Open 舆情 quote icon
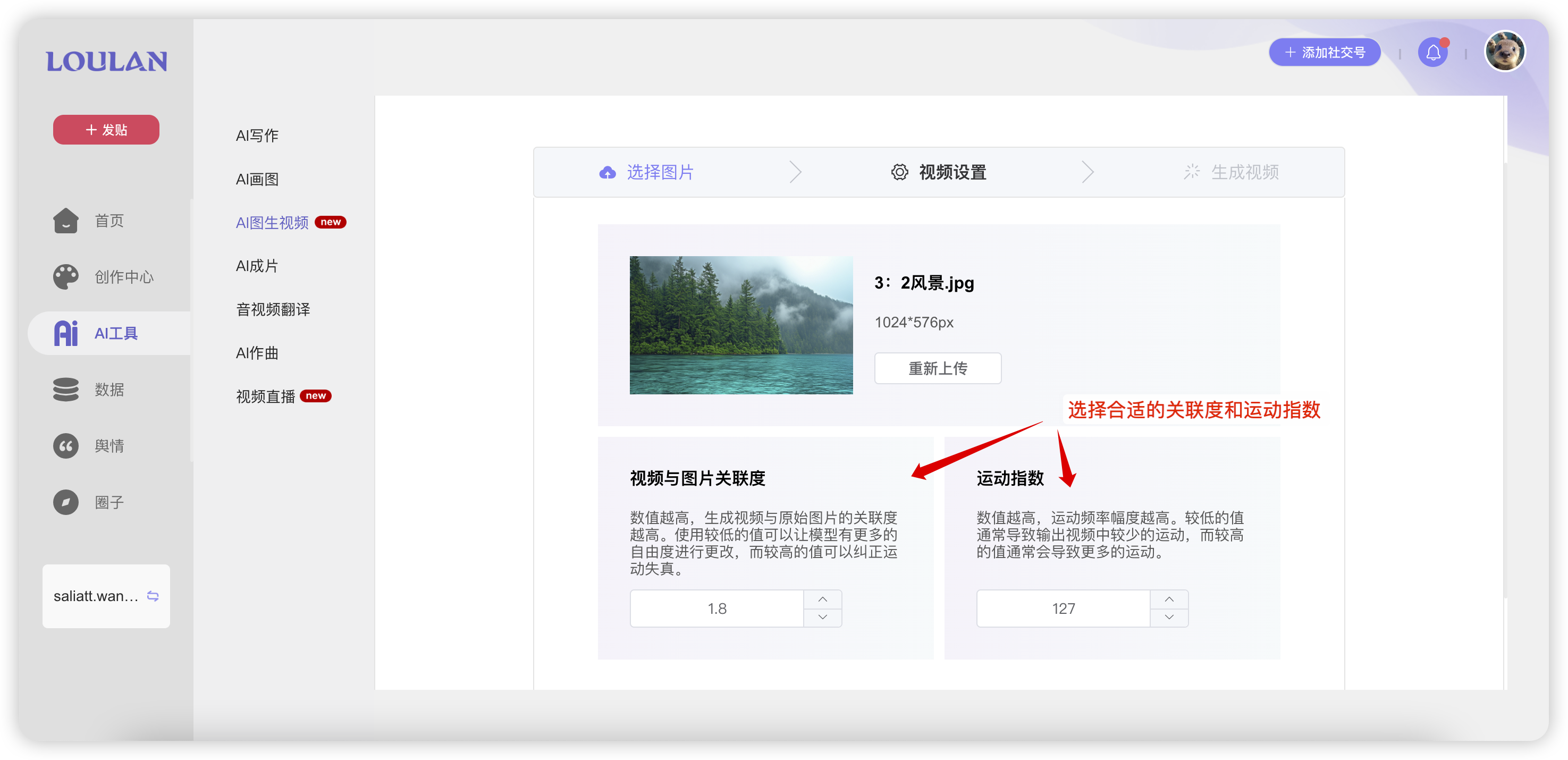Viewport: 1568px width, 760px height. pos(66,446)
